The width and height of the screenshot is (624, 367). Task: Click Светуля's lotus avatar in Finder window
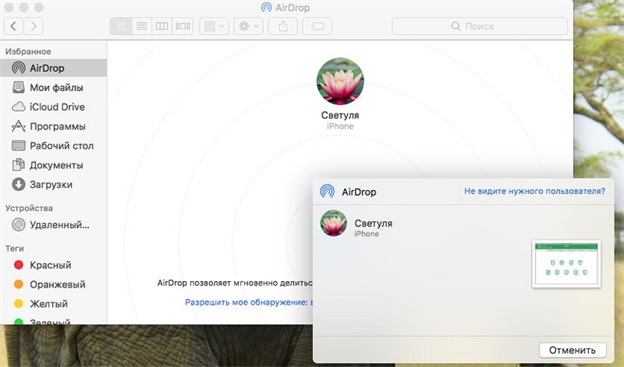340,81
